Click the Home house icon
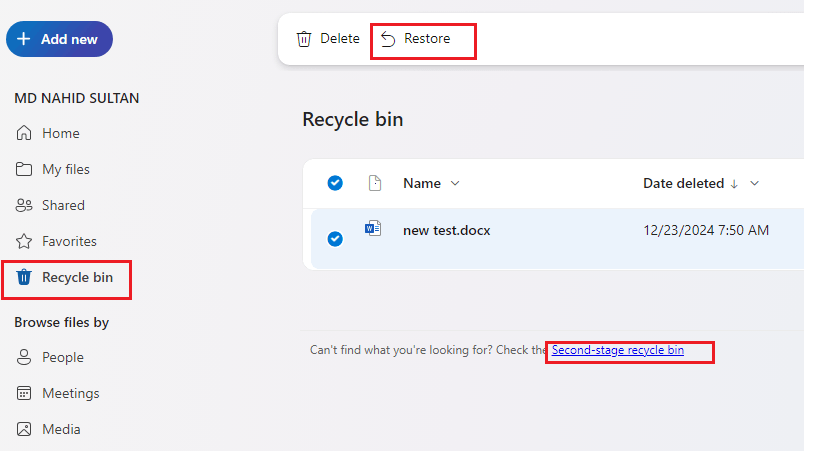 point(24,133)
